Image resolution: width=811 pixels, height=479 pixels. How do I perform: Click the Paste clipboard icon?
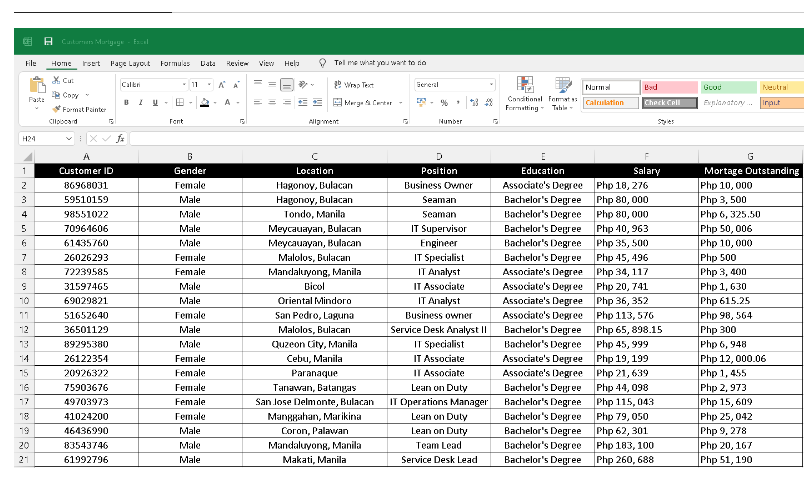[37, 85]
